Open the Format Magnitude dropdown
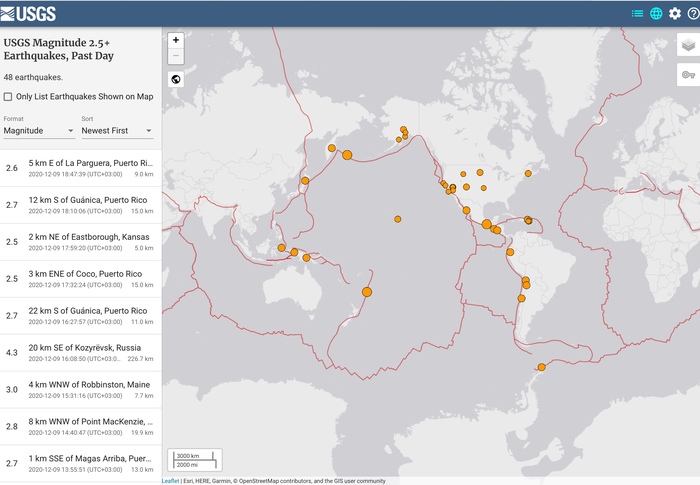This screenshot has width=700, height=485. coord(39,130)
